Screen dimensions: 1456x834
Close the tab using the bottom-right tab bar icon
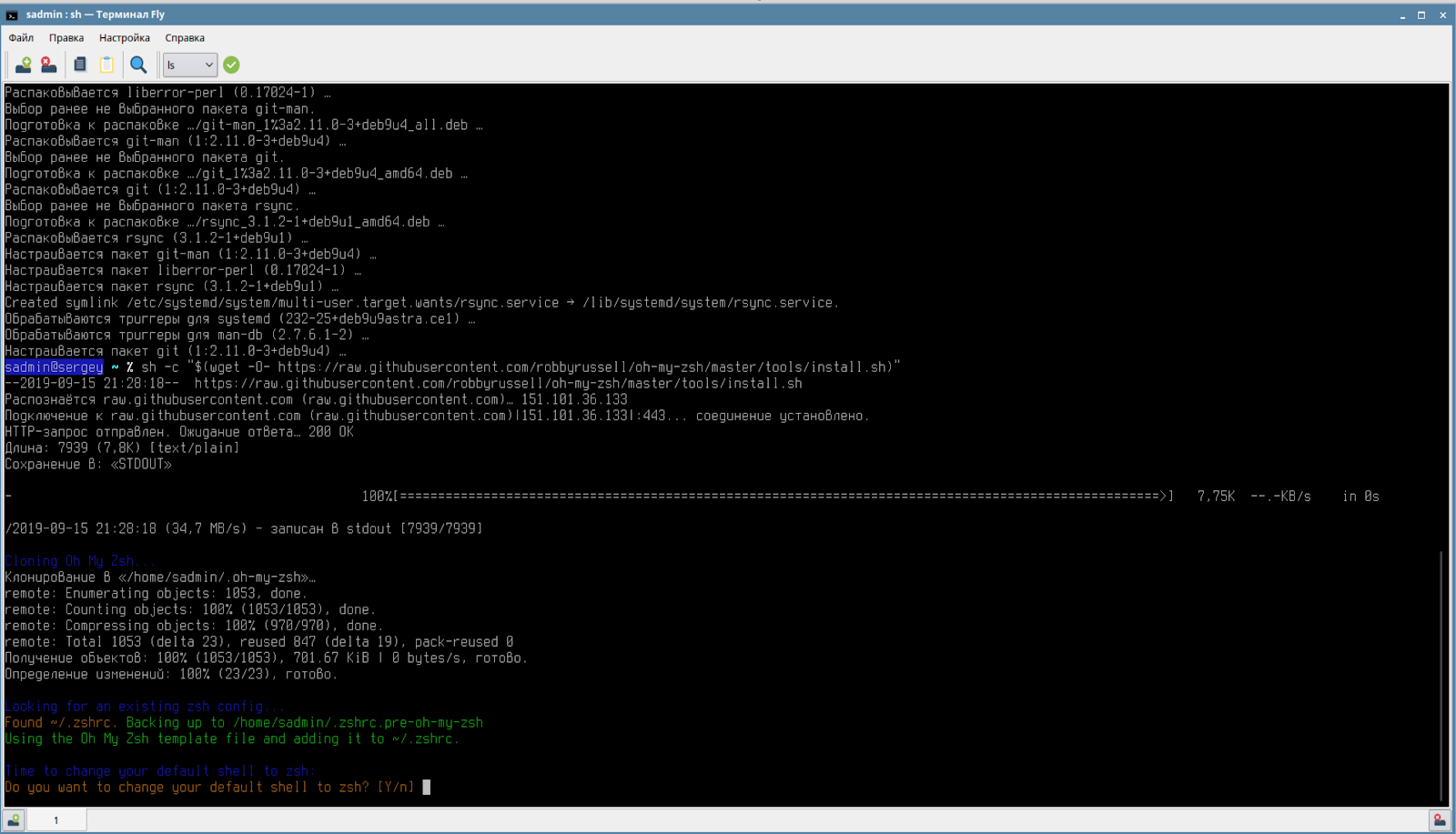[x=1440, y=819]
